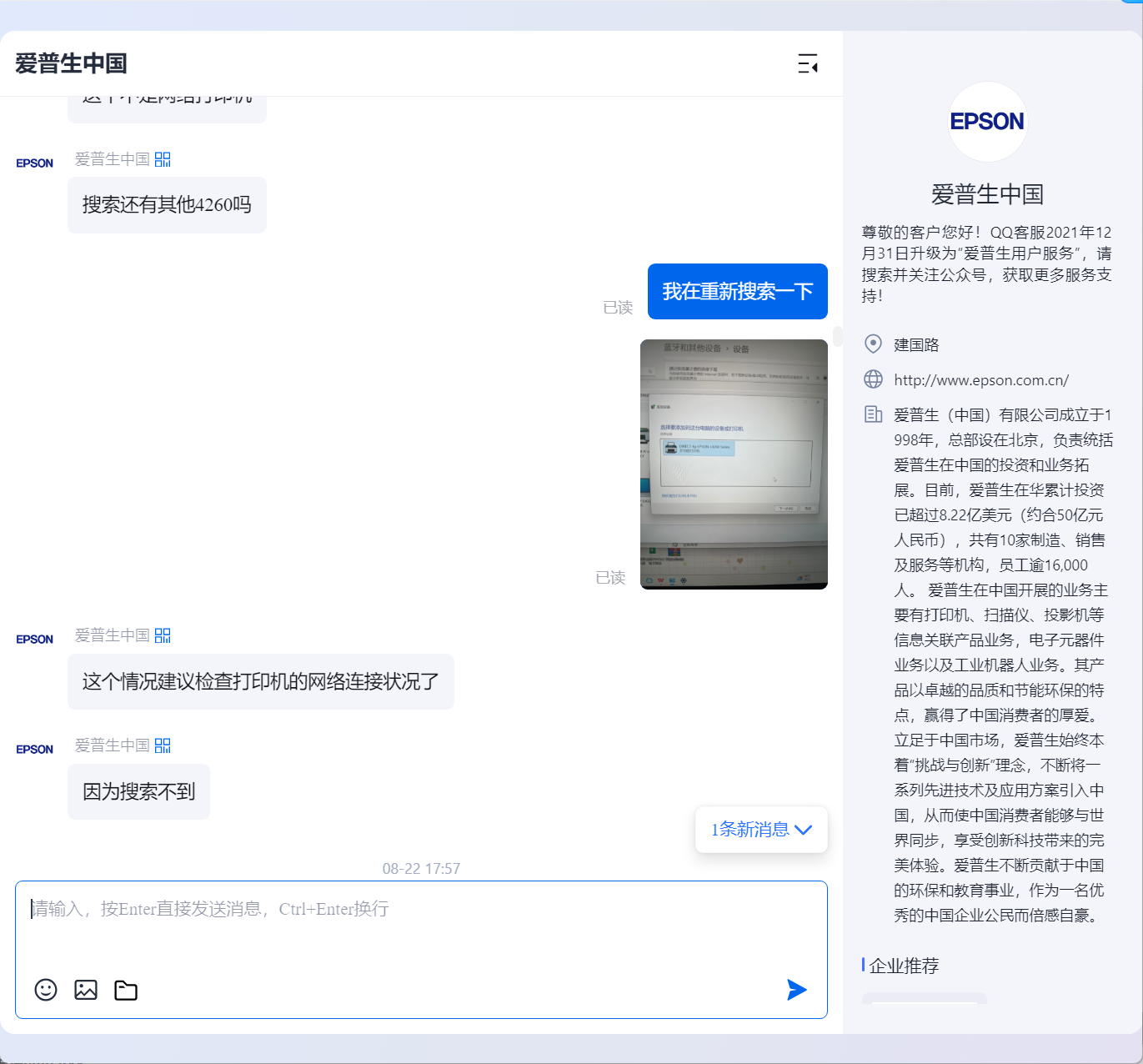Click '已读' status beside the blue message
The image size is (1143, 1064).
pyautogui.click(x=618, y=308)
